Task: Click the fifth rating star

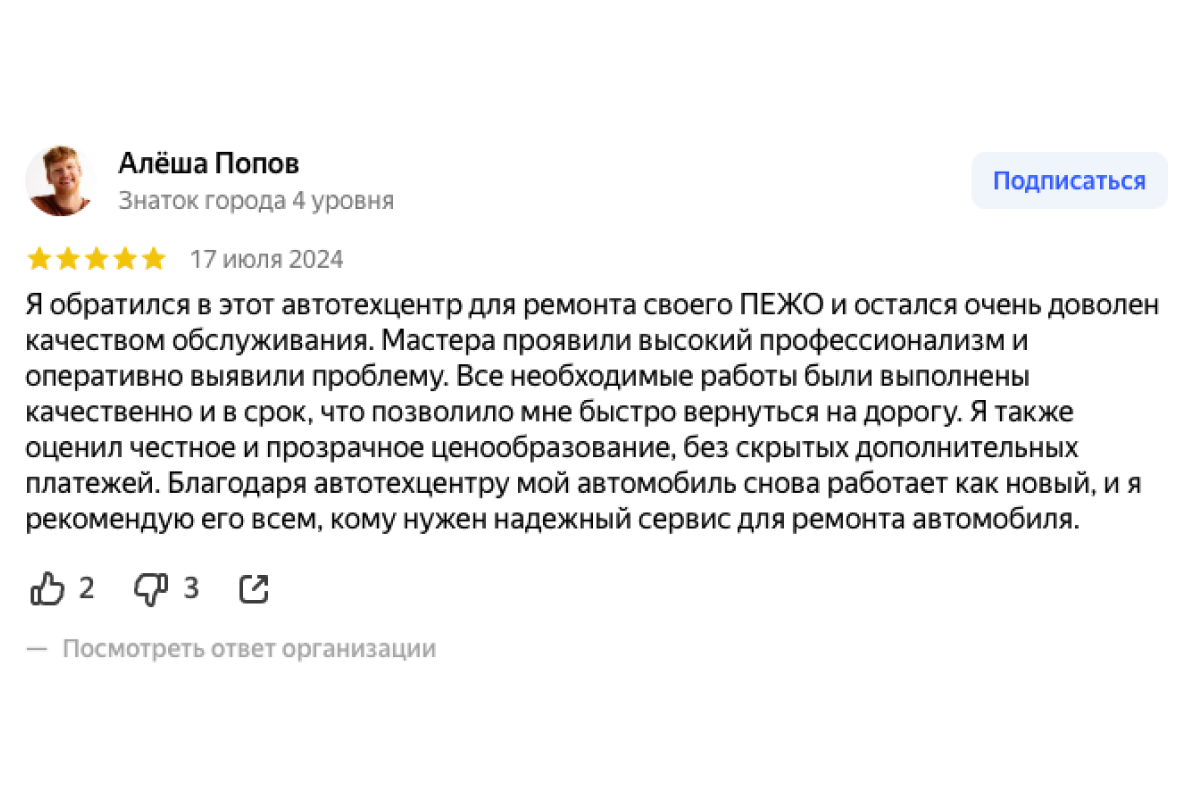Action: pyautogui.click(x=153, y=260)
